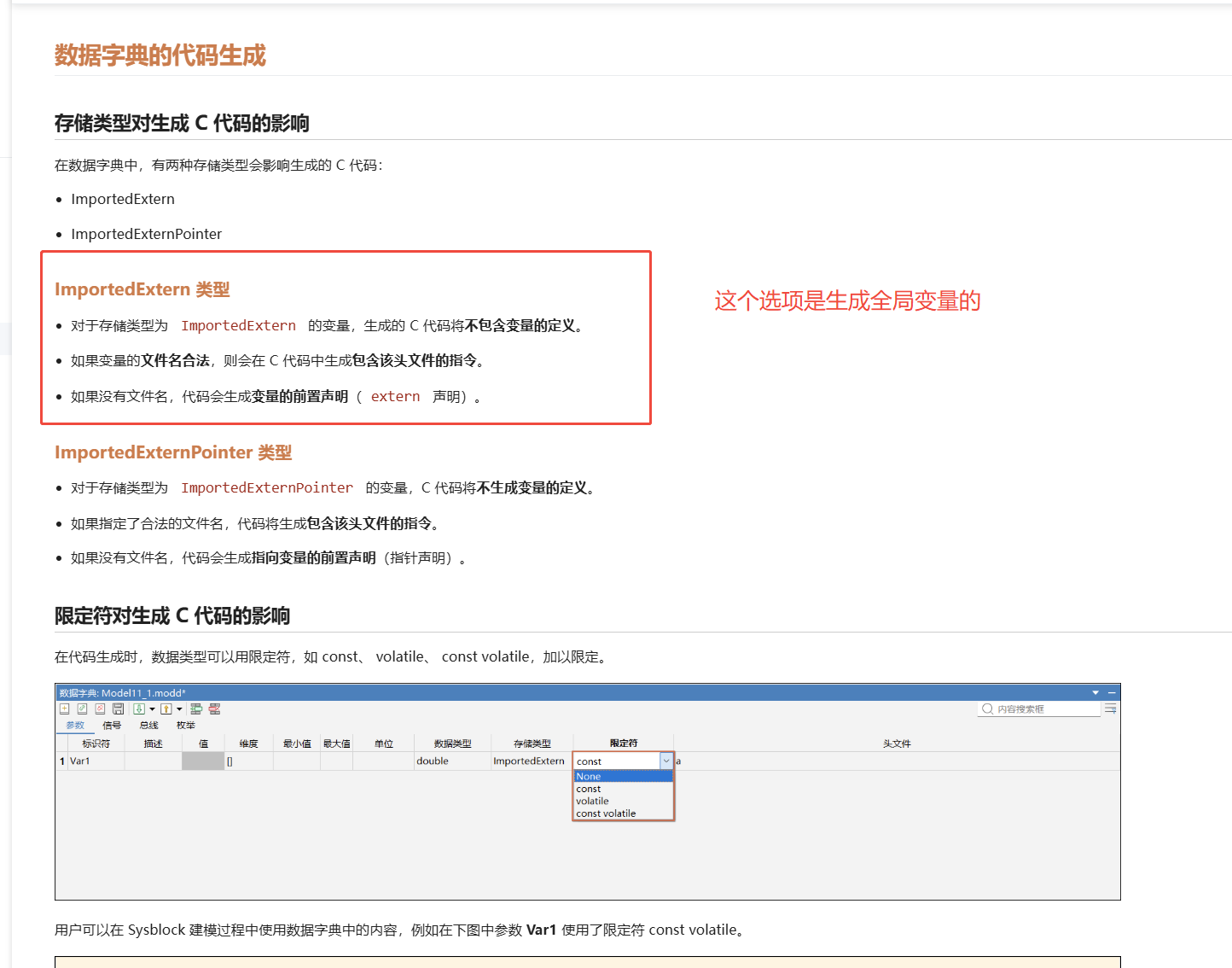Click the 值 column header
The width and height of the screenshot is (1232, 968).
pyautogui.click(x=203, y=743)
